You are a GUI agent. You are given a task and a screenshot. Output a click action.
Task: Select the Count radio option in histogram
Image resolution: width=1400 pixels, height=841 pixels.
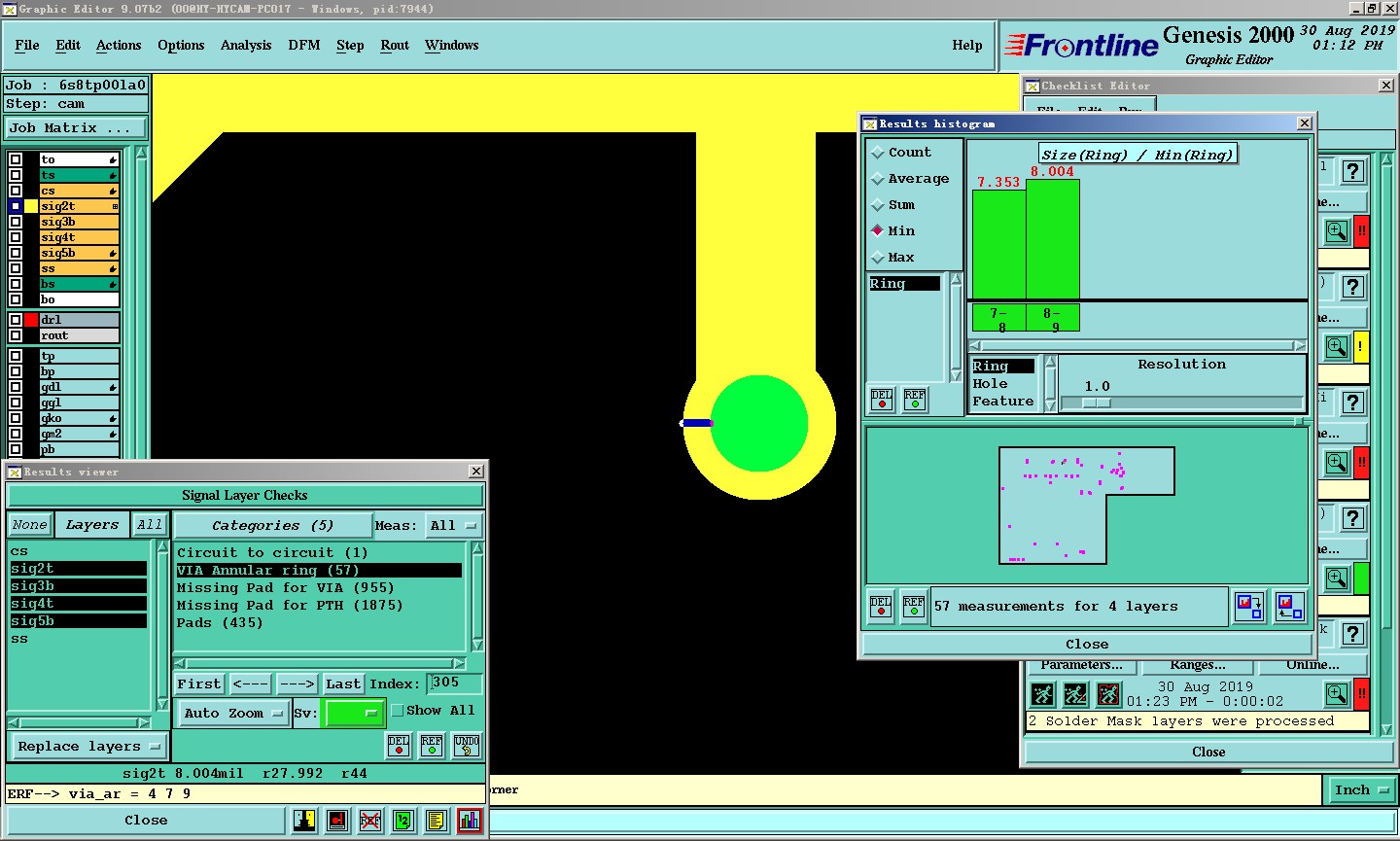click(878, 153)
